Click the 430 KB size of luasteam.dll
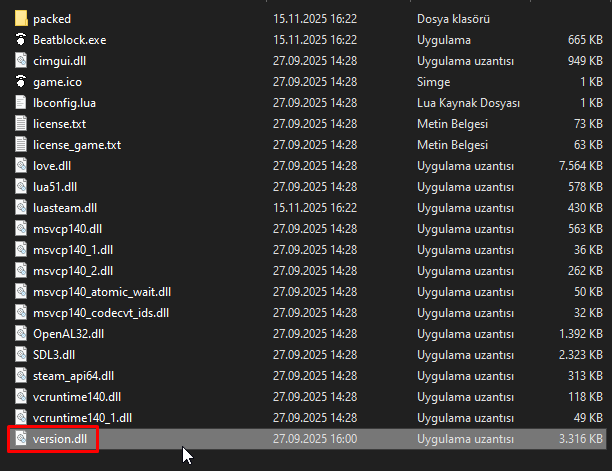 [585, 208]
